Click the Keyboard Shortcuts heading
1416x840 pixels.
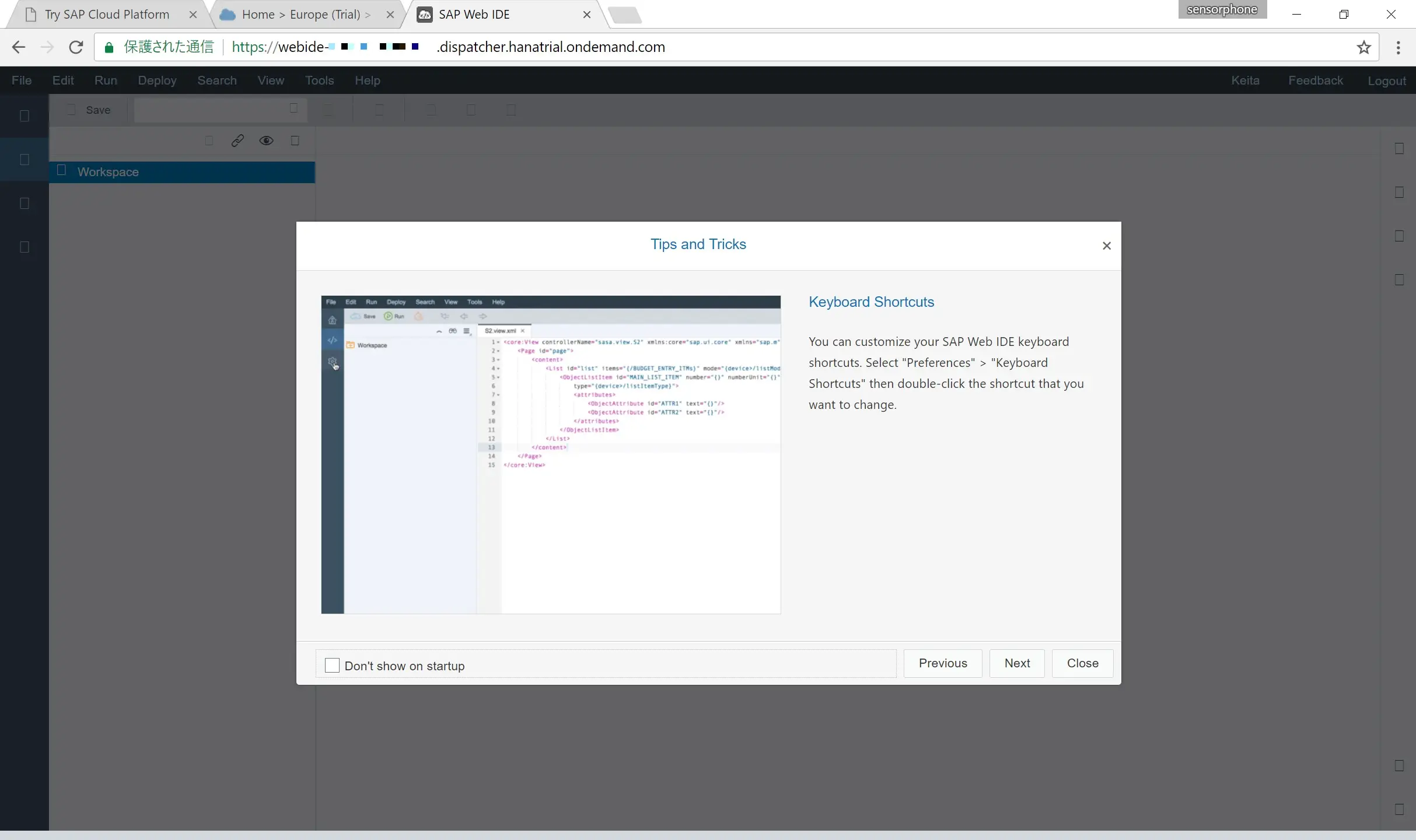tap(871, 302)
